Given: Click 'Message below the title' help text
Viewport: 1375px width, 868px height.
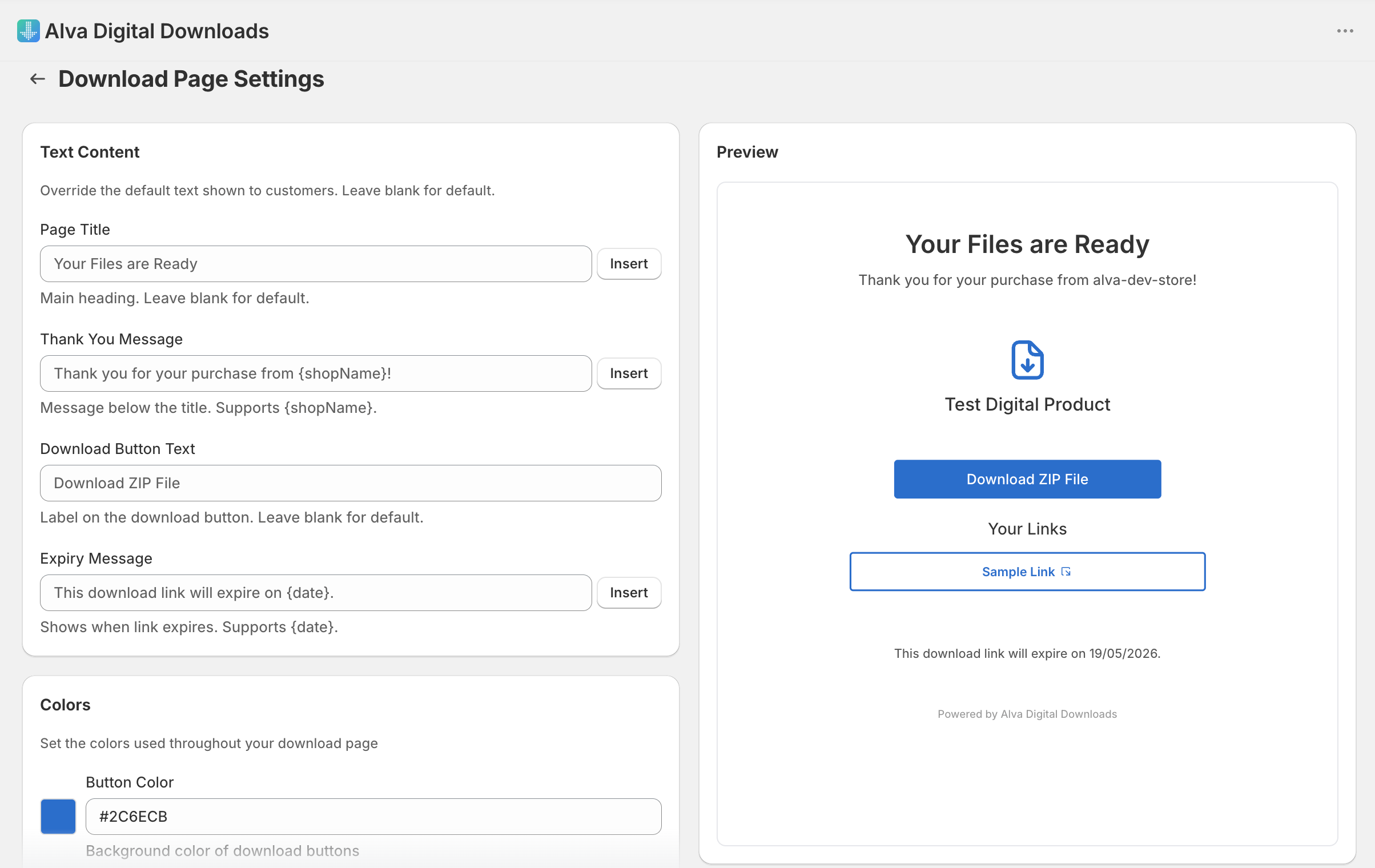Looking at the screenshot, I should click(208, 408).
